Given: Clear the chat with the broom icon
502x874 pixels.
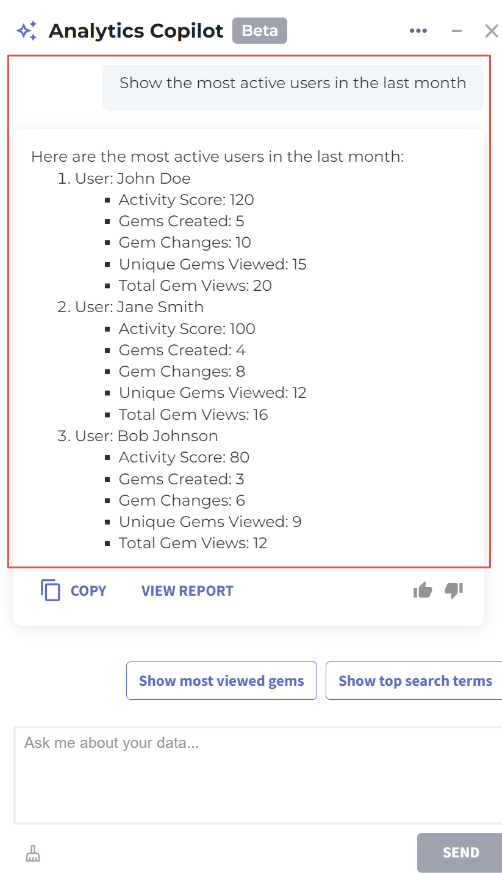Looking at the screenshot, I should pos(33,853).
